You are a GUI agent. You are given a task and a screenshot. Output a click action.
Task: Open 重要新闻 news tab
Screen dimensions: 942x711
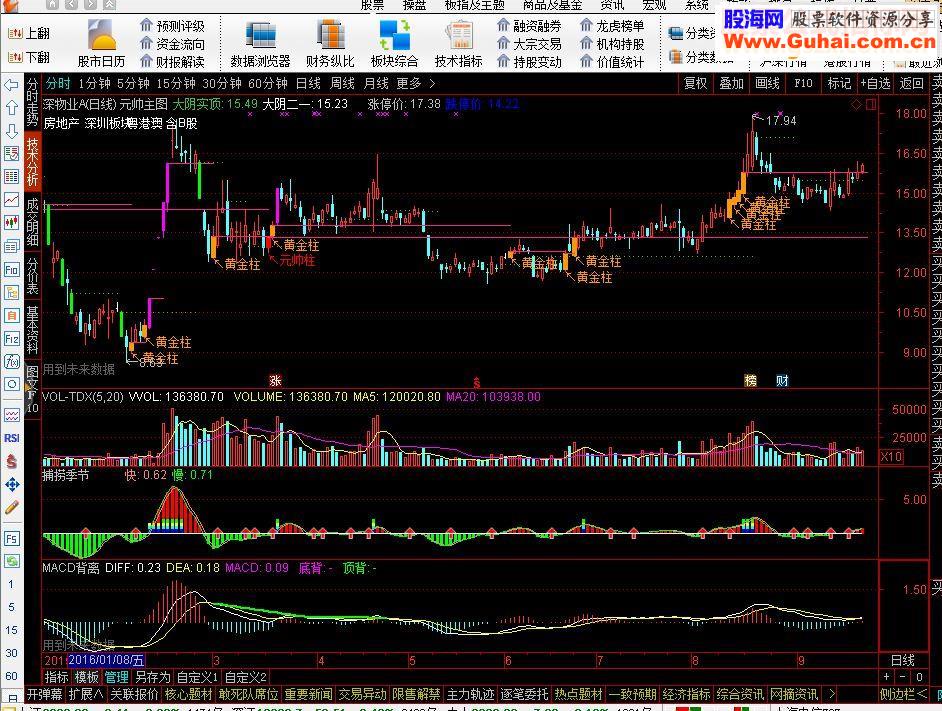tap(308, 694)
